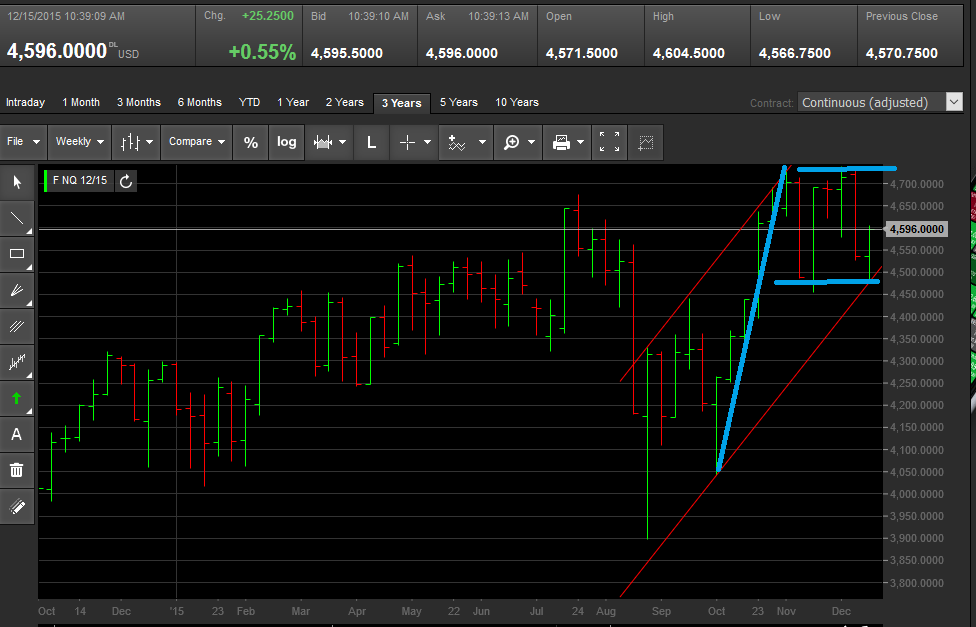Switch to the Intraday tab
976x627 pixels.
(x=26, y=102)
